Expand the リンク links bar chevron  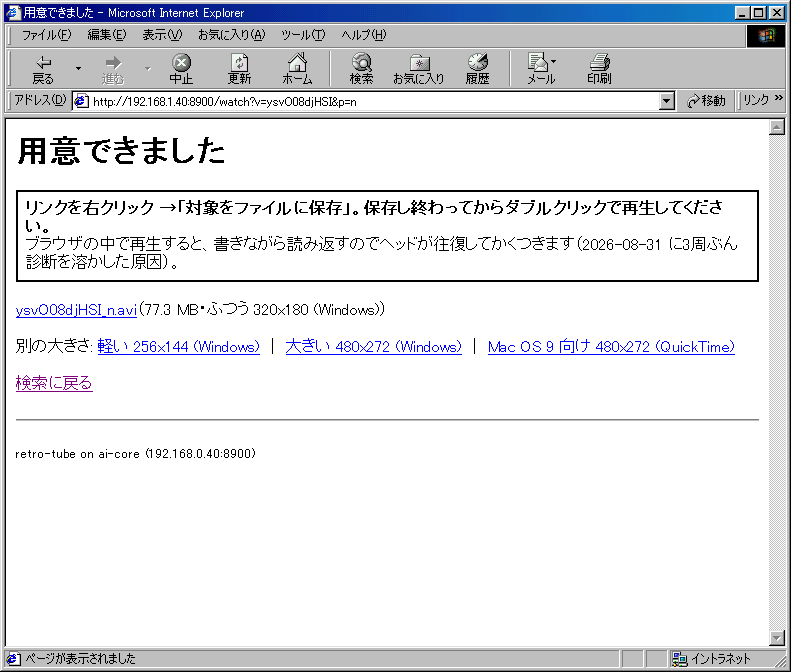pyautogui.click(x=778, y=98)
